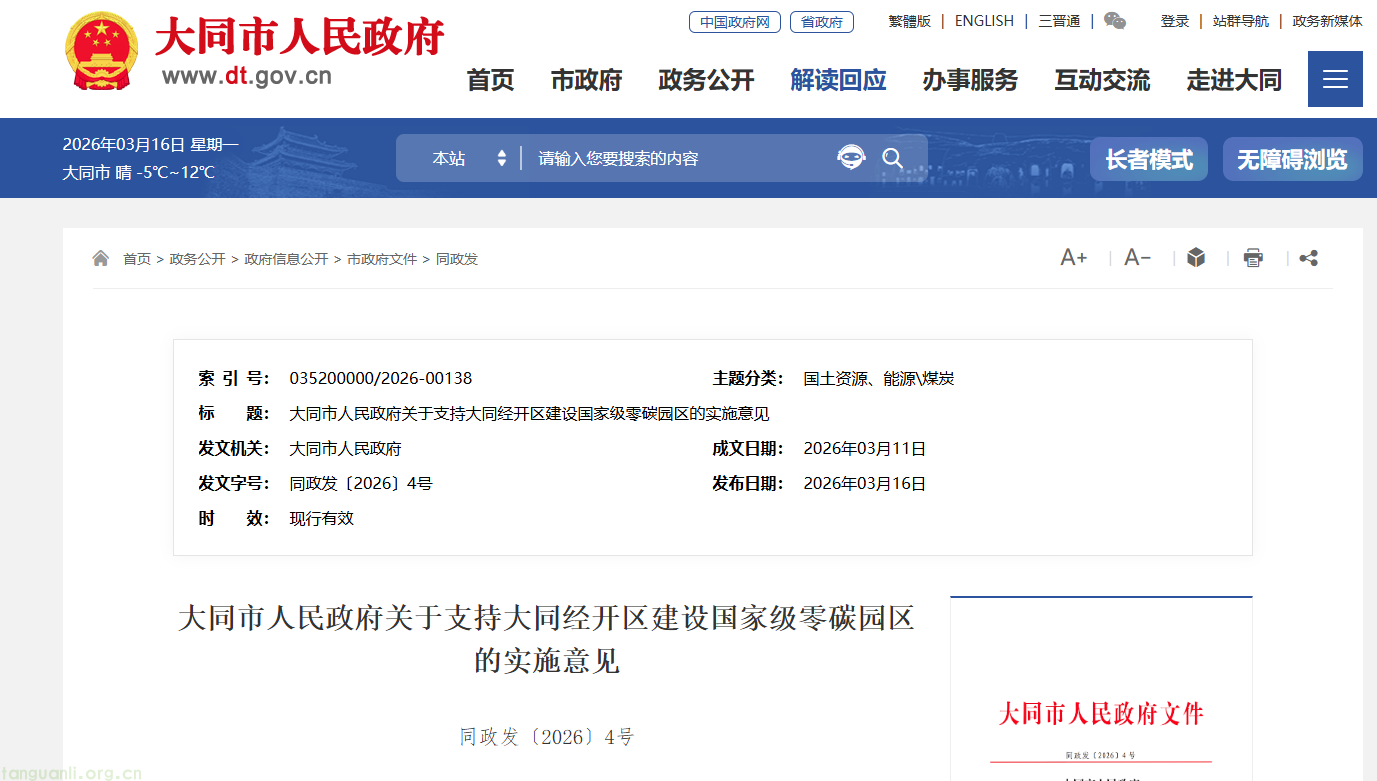Click the WeChat icon in top bar
This screenshot has height=781, width=1377.
tap(1114, 21)
